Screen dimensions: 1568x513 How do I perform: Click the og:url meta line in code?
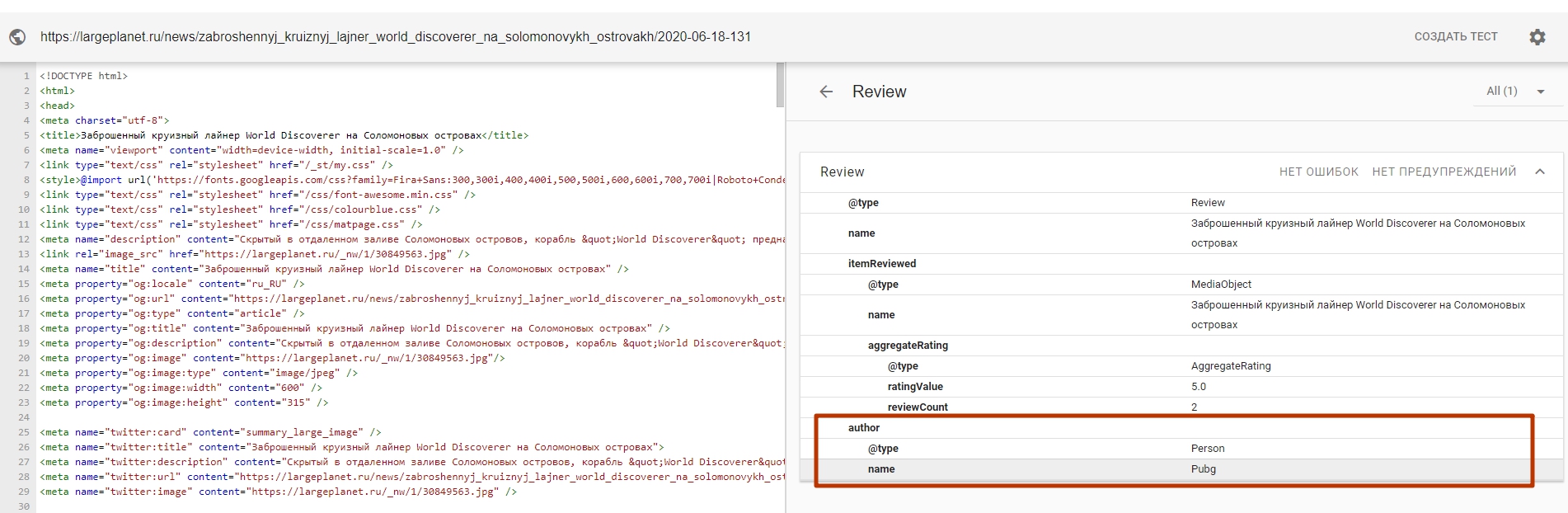point(412,299)
